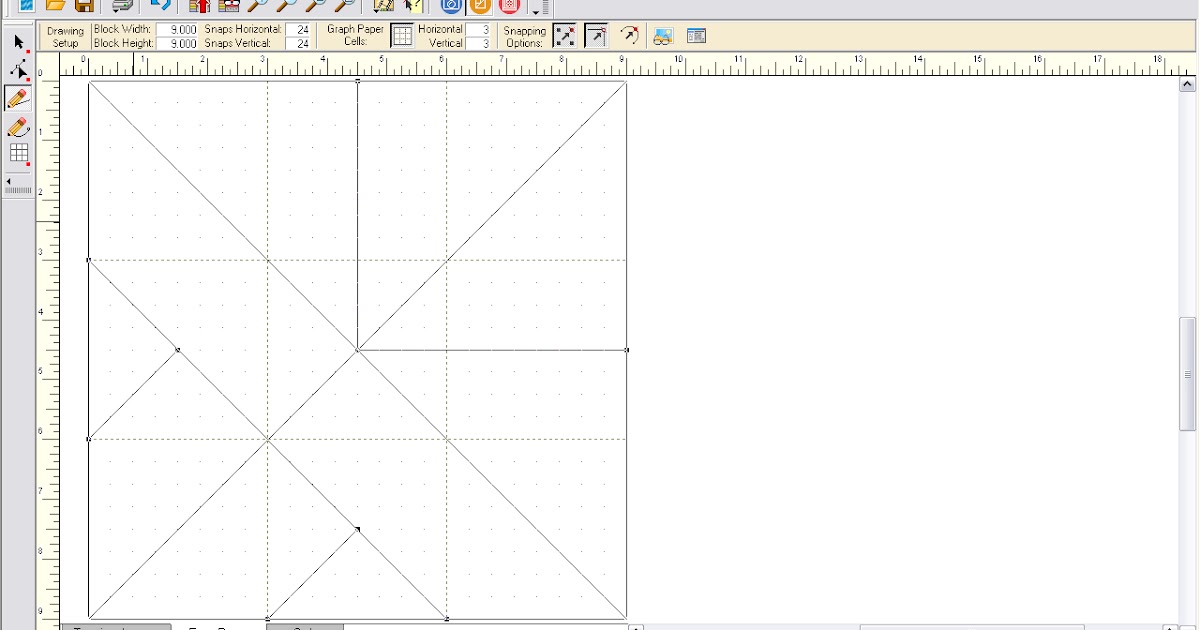Open the toolbar options dropdown arrow
Screen dimensions: 1200x630
point(537,12)
